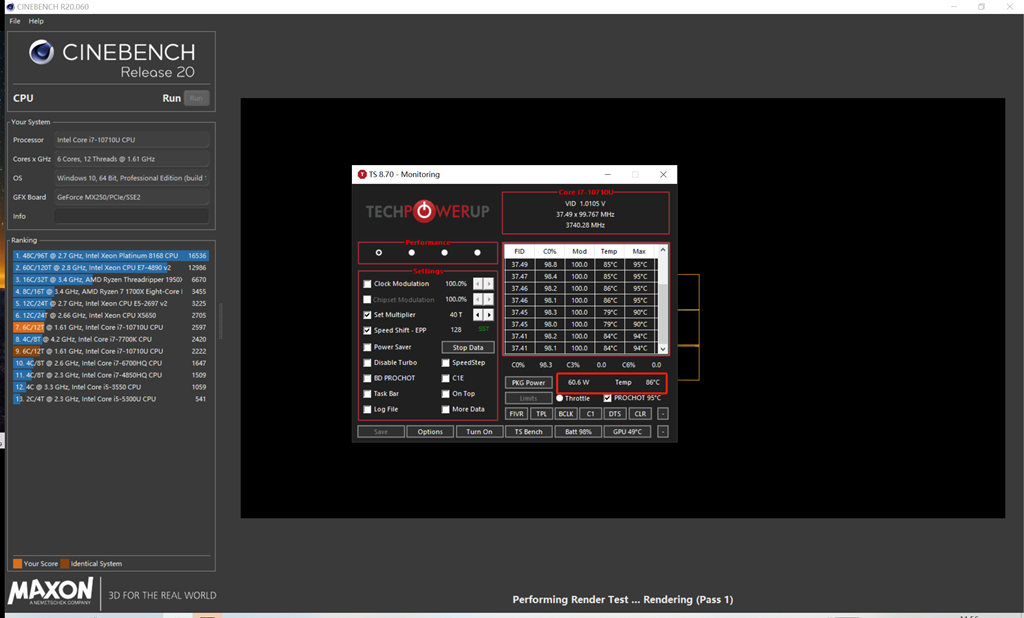Decrease Set Multiplier with left arrow

[x=477, y=315]
